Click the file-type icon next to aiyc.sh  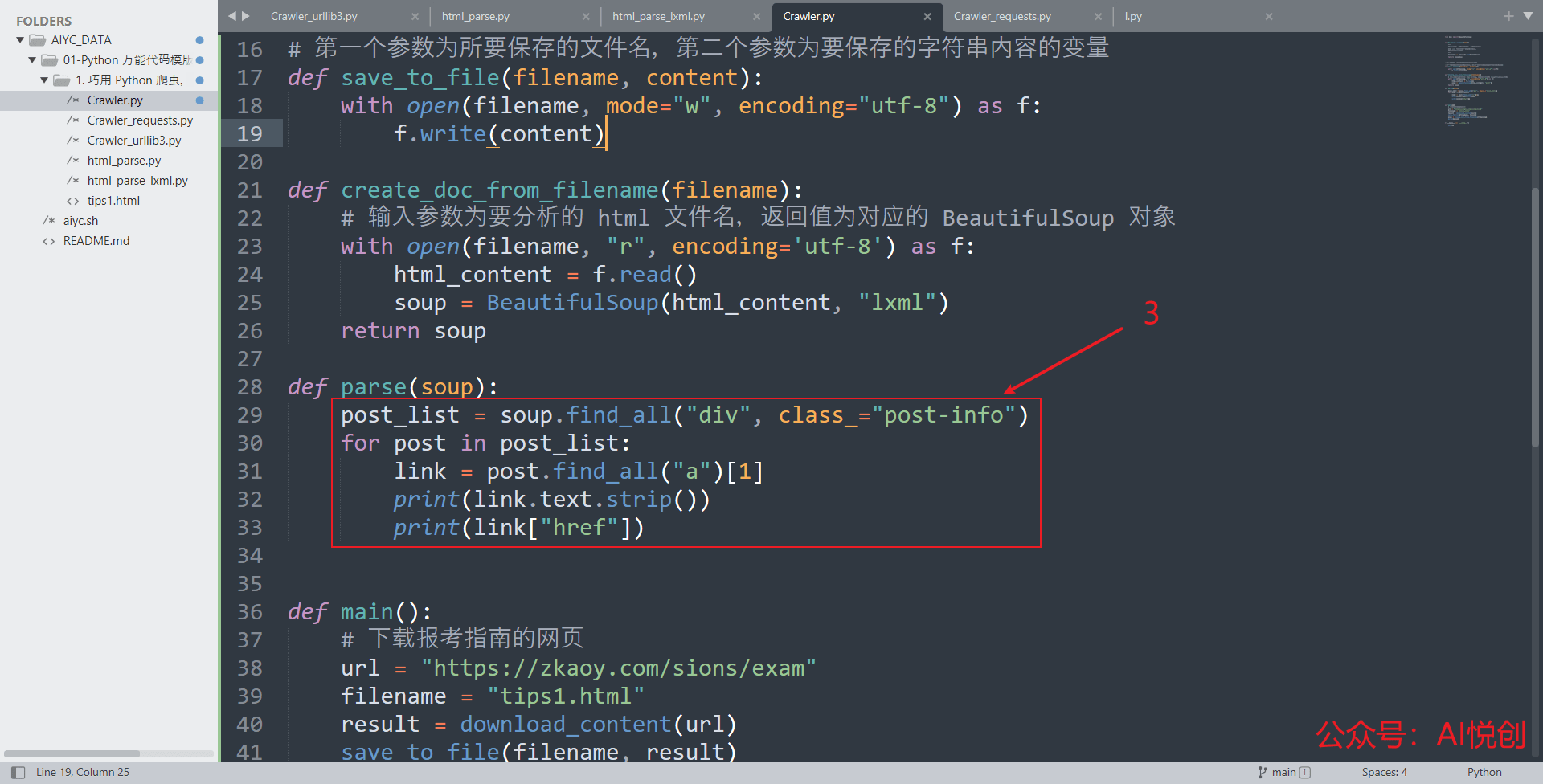point(48,221)
